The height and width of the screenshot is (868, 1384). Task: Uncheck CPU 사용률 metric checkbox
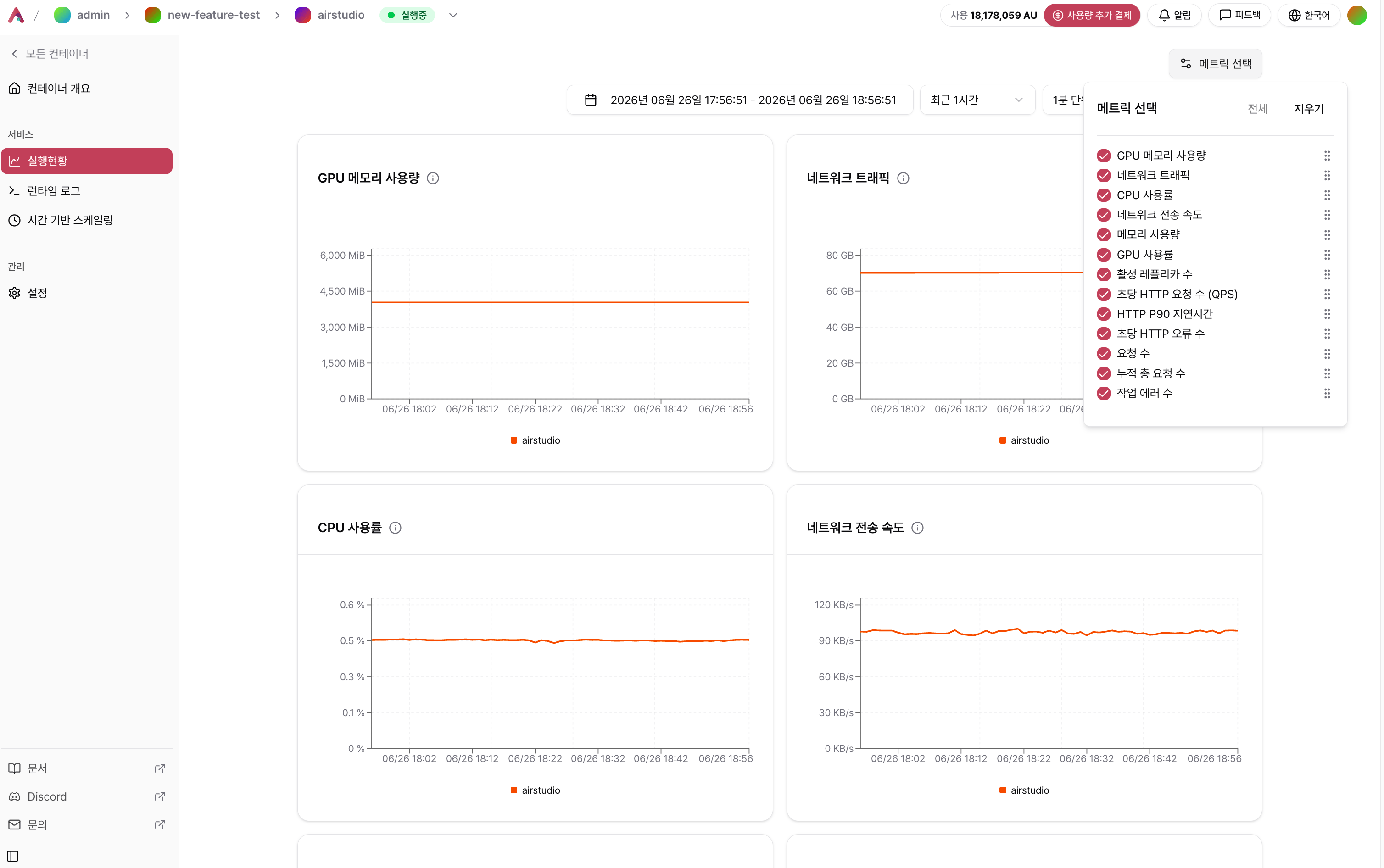1103,195
